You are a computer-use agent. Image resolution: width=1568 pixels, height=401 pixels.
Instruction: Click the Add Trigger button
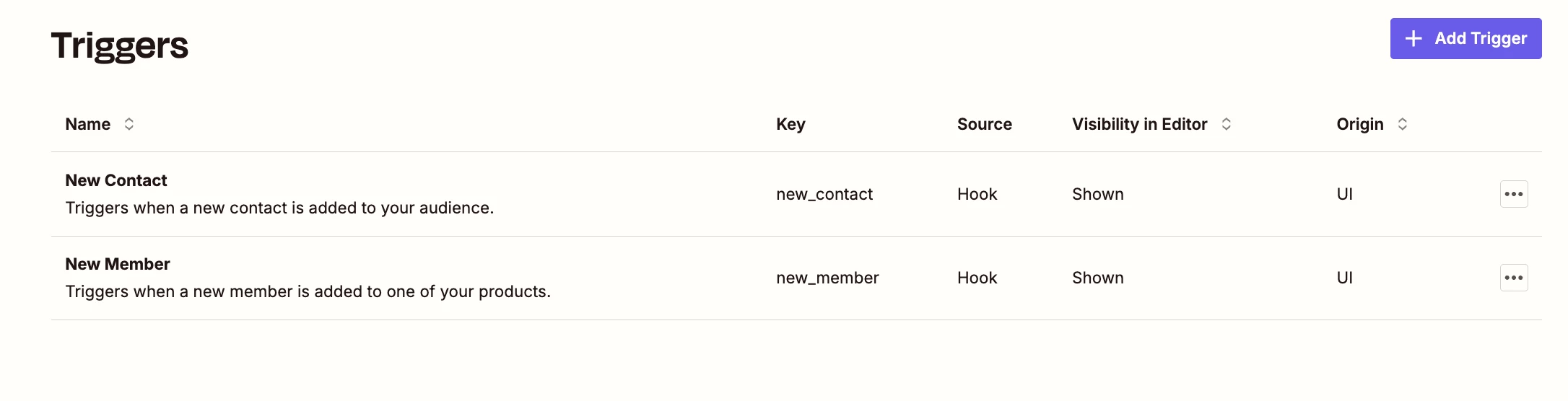pos(1465,39)
